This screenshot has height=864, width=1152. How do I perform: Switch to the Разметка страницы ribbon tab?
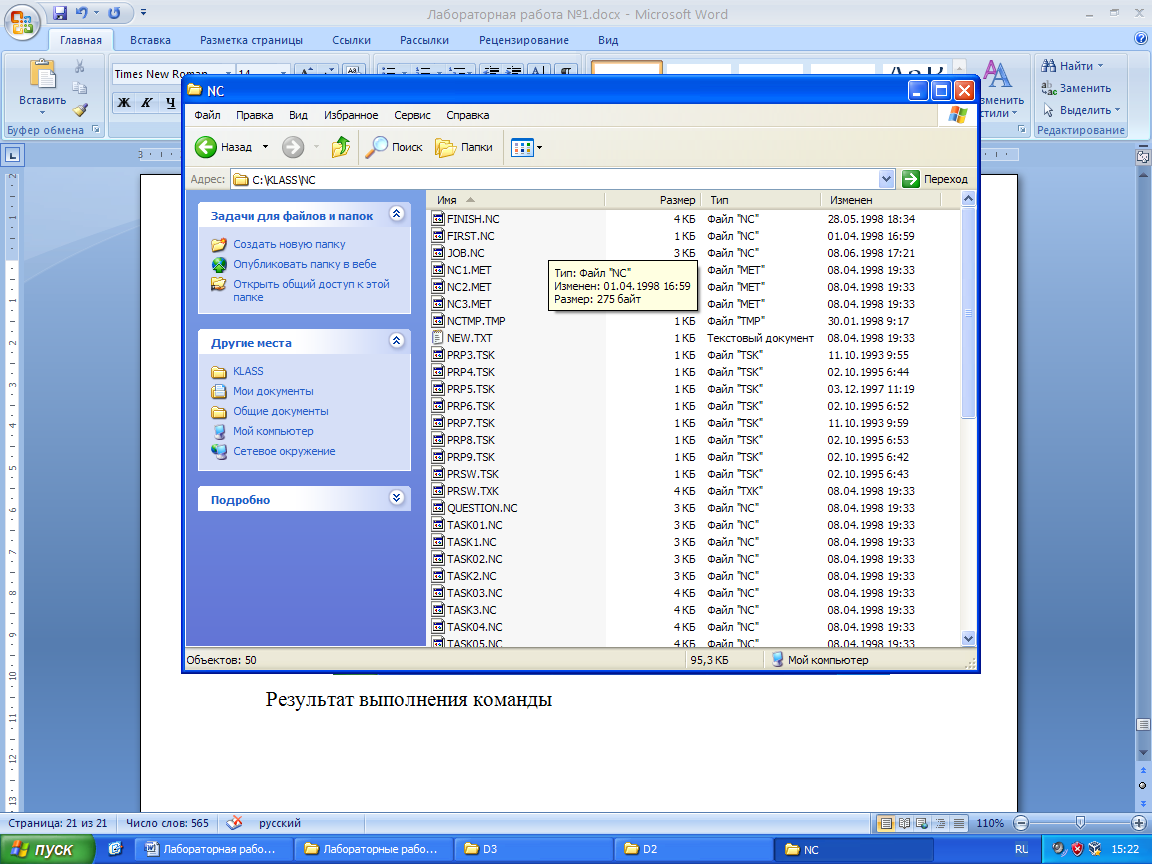point(251,40)
